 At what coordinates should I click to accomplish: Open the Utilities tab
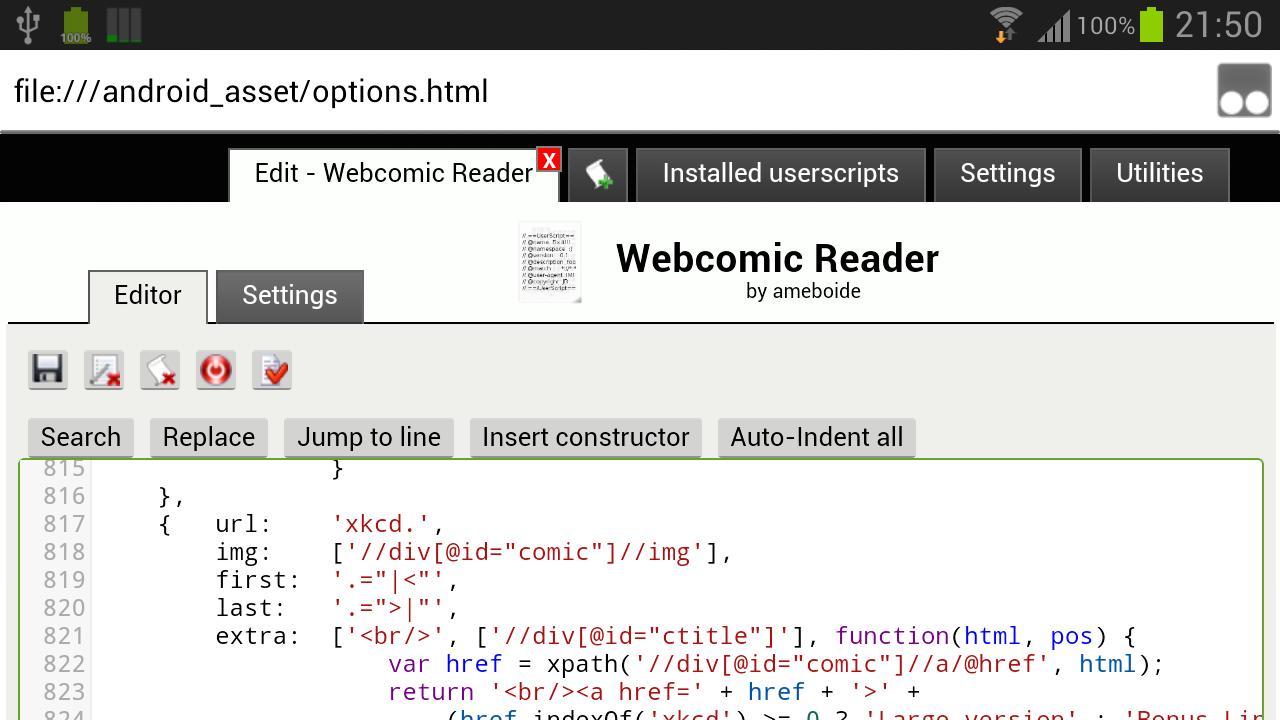[1160, 174]
